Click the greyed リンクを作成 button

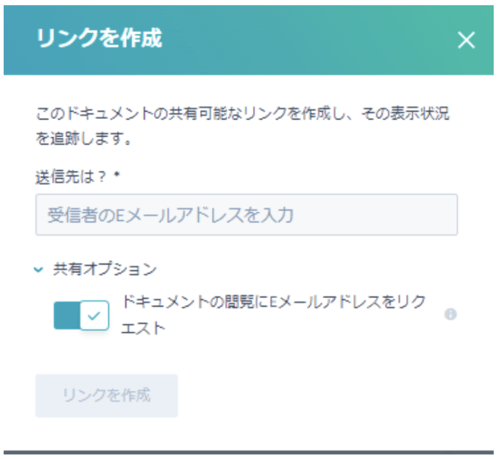107,395
